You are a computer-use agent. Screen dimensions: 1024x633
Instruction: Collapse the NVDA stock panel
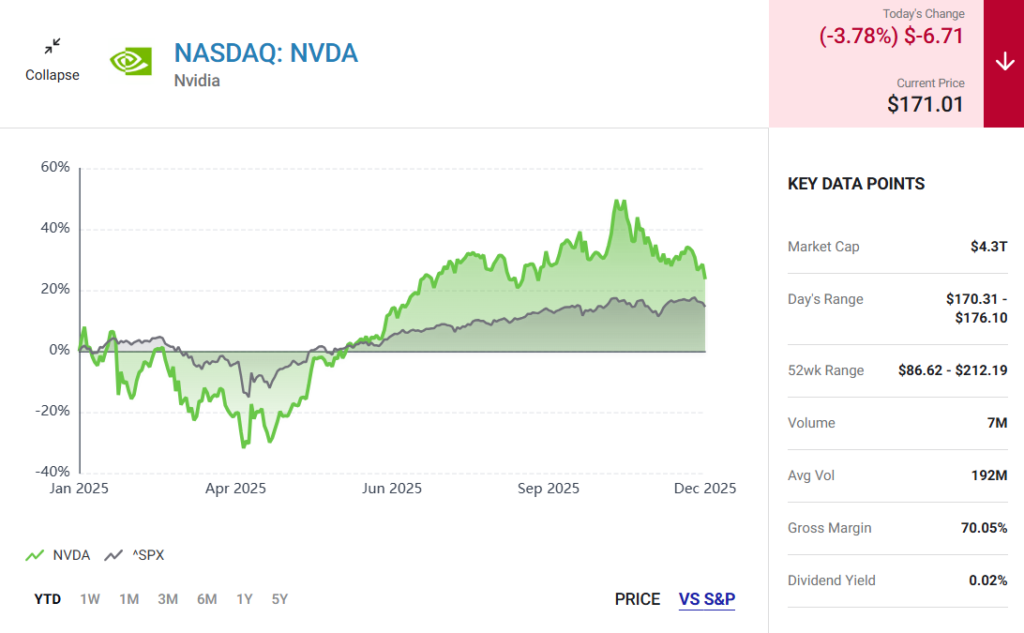click(52, 75)
